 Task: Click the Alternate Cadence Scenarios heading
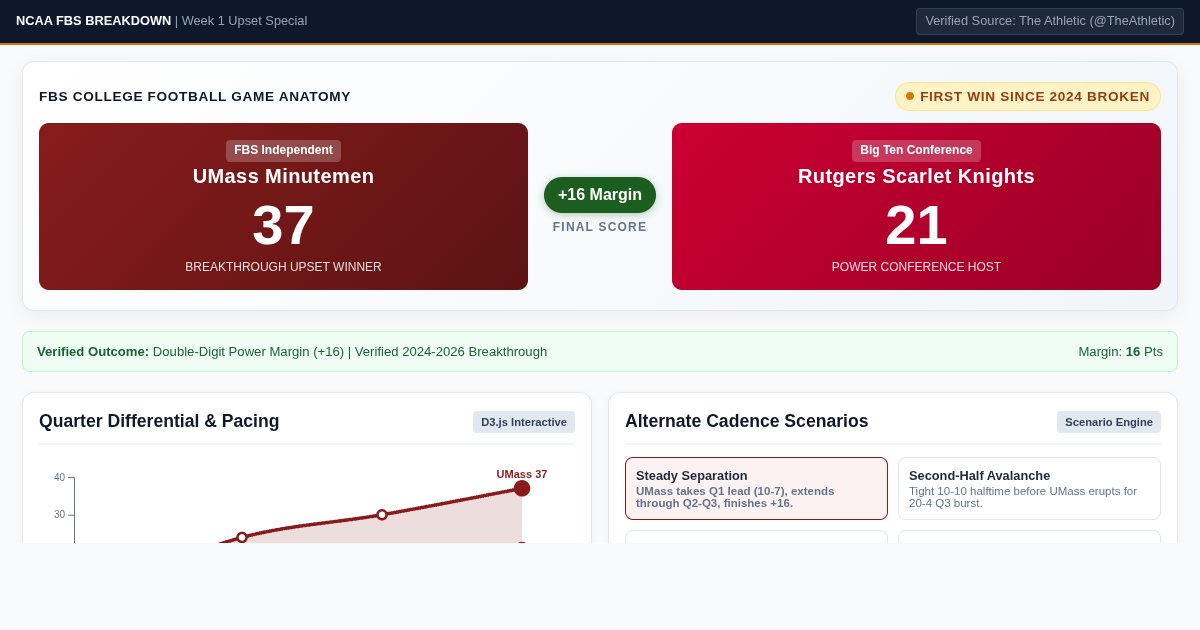pyautogui.click(x=747, y=422)
